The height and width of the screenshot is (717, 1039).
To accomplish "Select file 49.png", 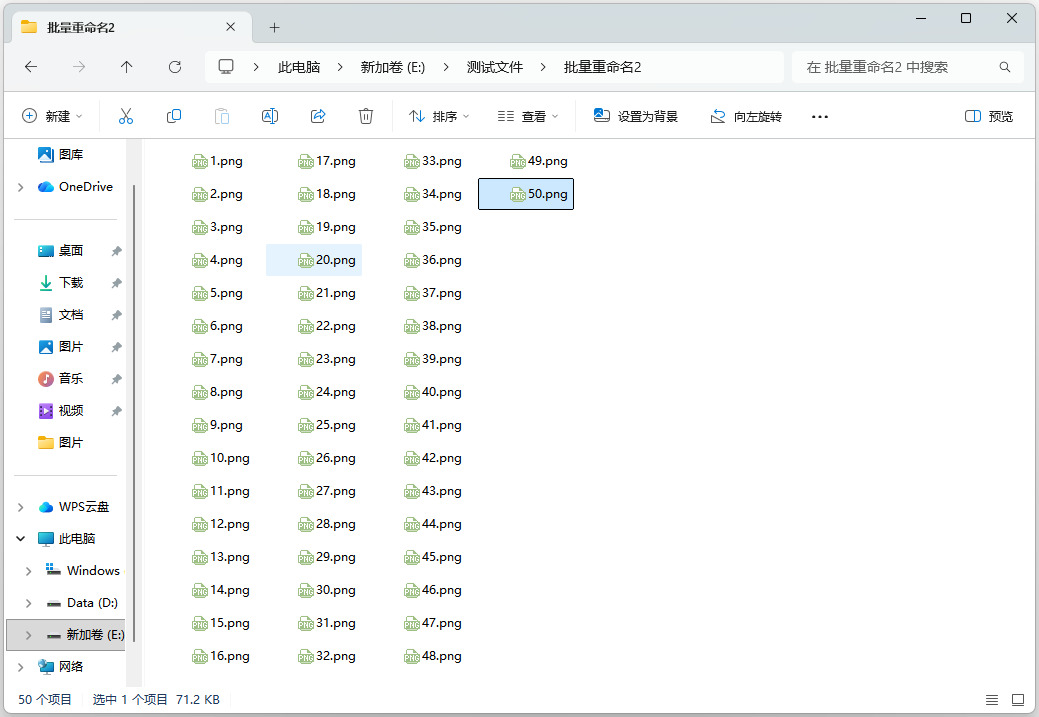I will pos(539,161).
